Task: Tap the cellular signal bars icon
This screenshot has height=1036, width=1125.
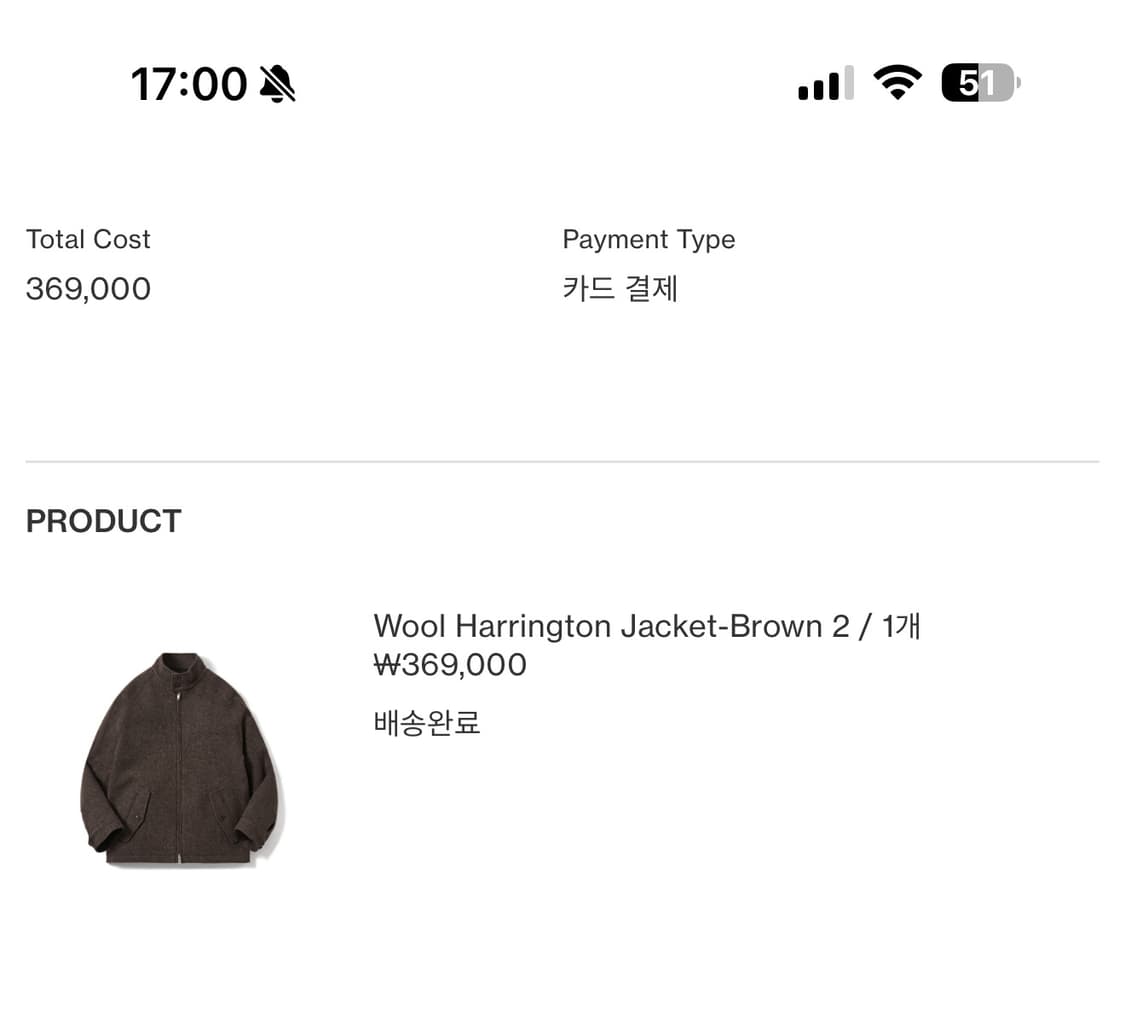Action: pos(826,83)
